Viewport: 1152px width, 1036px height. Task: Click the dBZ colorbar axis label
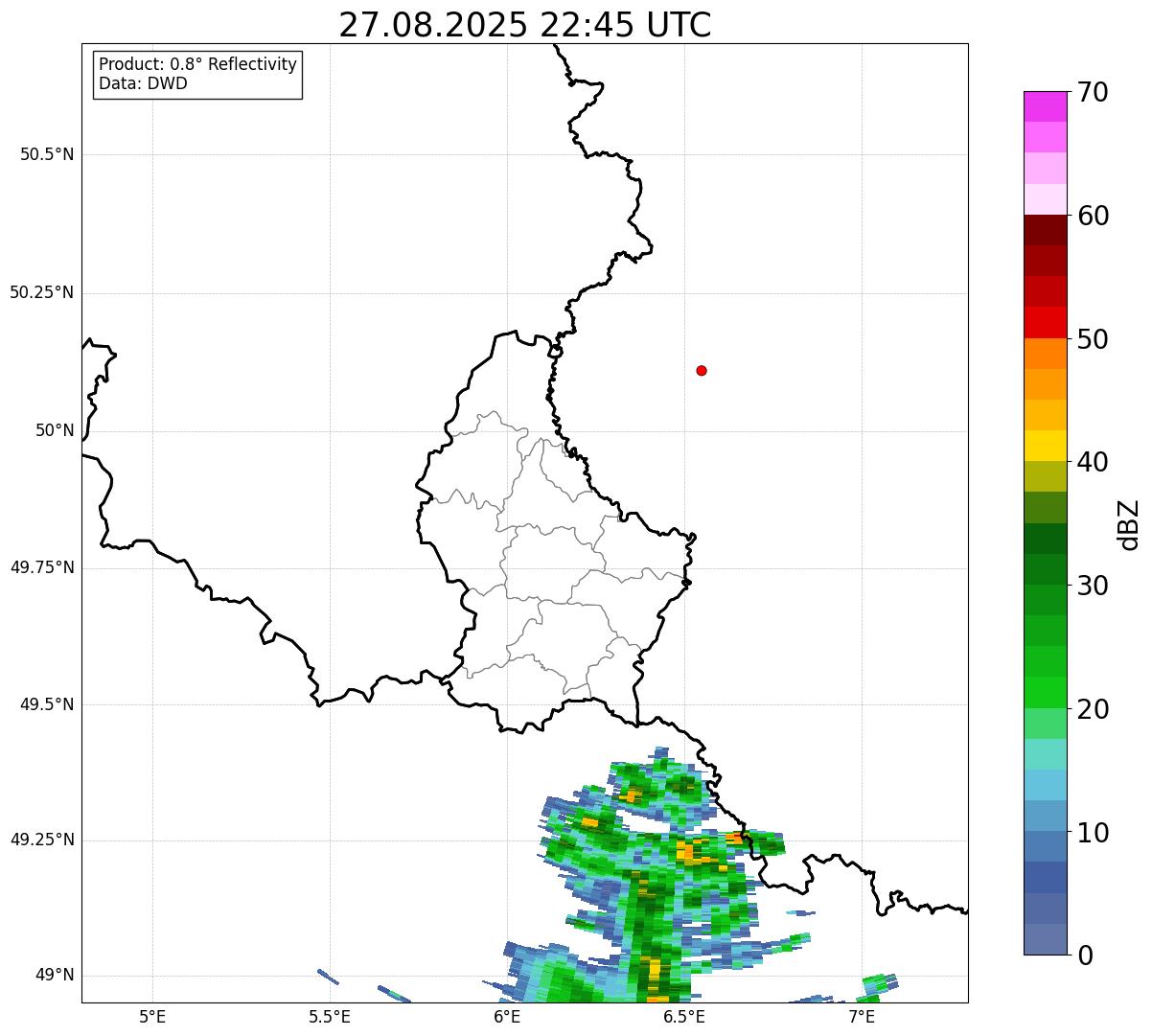click(1129, 524)
